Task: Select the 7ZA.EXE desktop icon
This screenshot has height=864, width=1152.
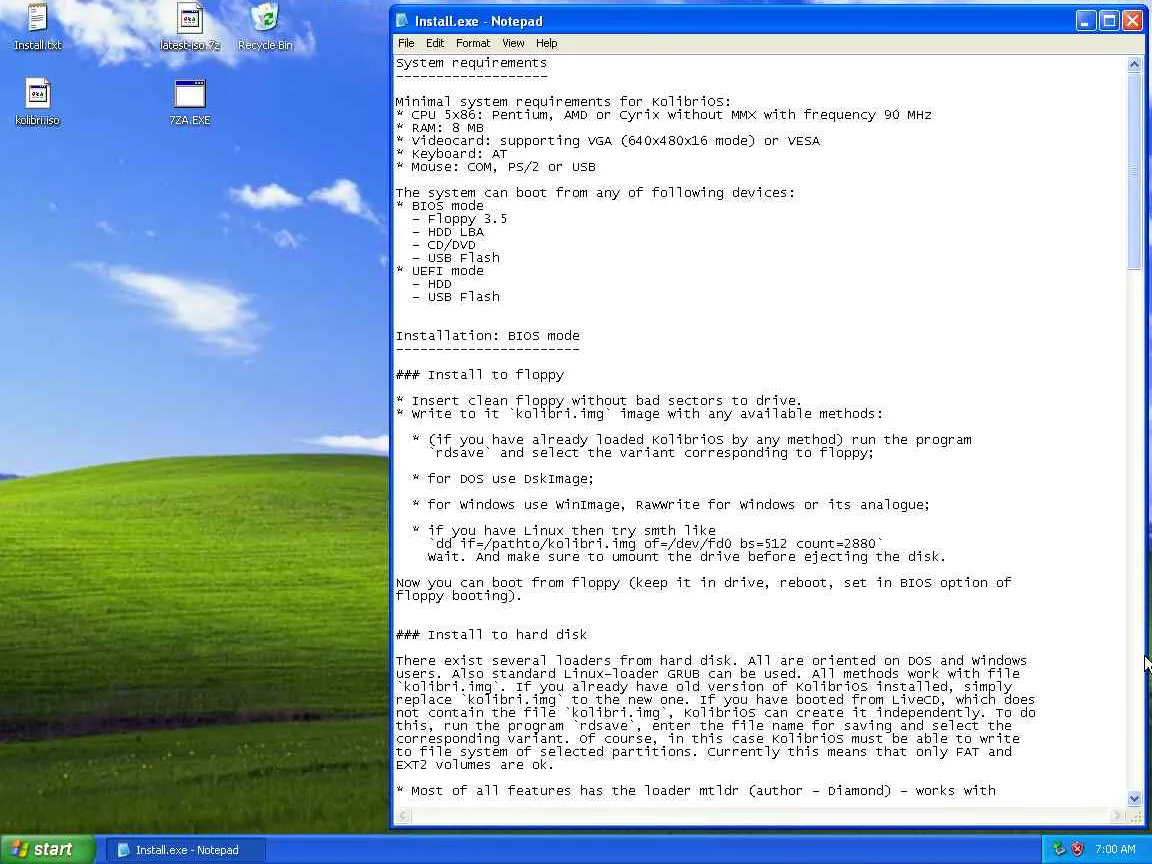Action: pyautogui.click(x=190, y=102)
